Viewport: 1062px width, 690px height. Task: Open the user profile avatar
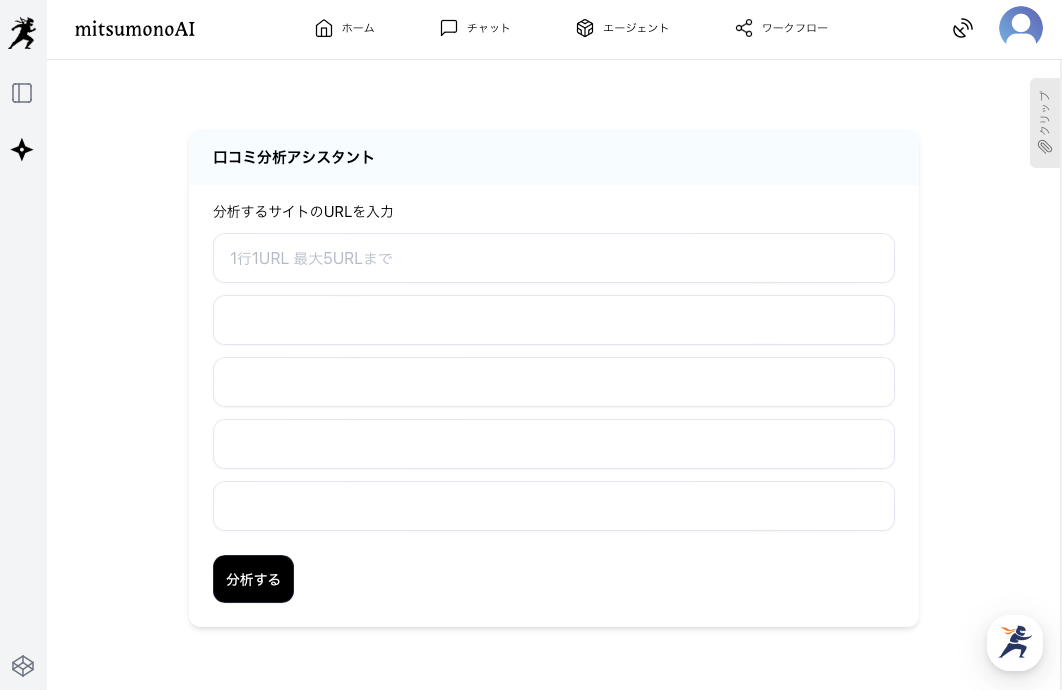pyautogui.click(x=1020, y=28)
